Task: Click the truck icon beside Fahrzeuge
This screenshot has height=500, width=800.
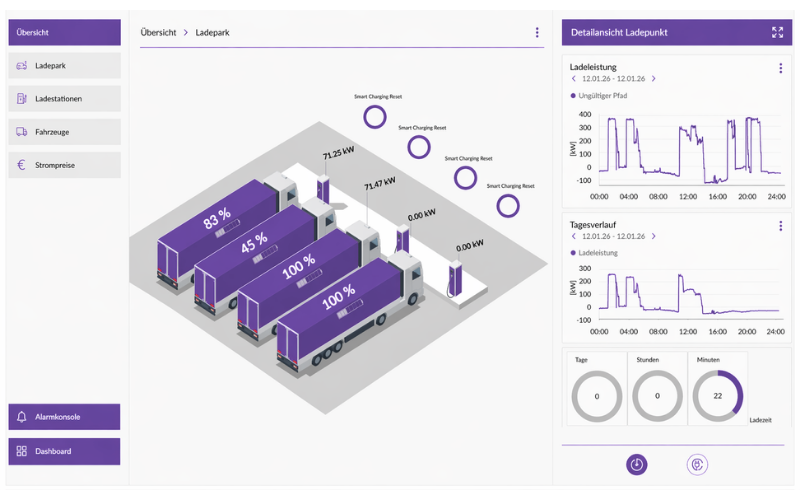Action: [21, 132]
